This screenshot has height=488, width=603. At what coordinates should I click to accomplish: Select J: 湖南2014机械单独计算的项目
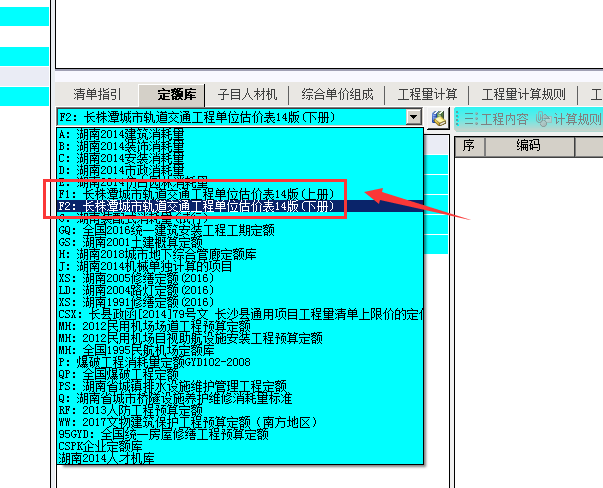240,266
